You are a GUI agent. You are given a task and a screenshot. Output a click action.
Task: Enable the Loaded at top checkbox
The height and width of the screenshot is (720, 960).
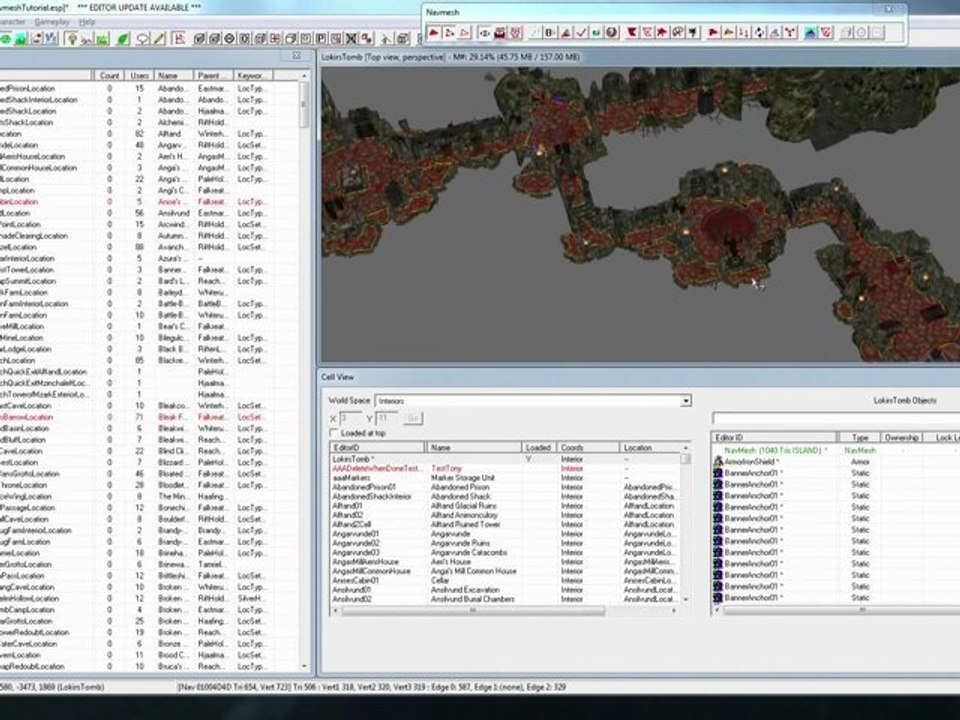[334, 433]
